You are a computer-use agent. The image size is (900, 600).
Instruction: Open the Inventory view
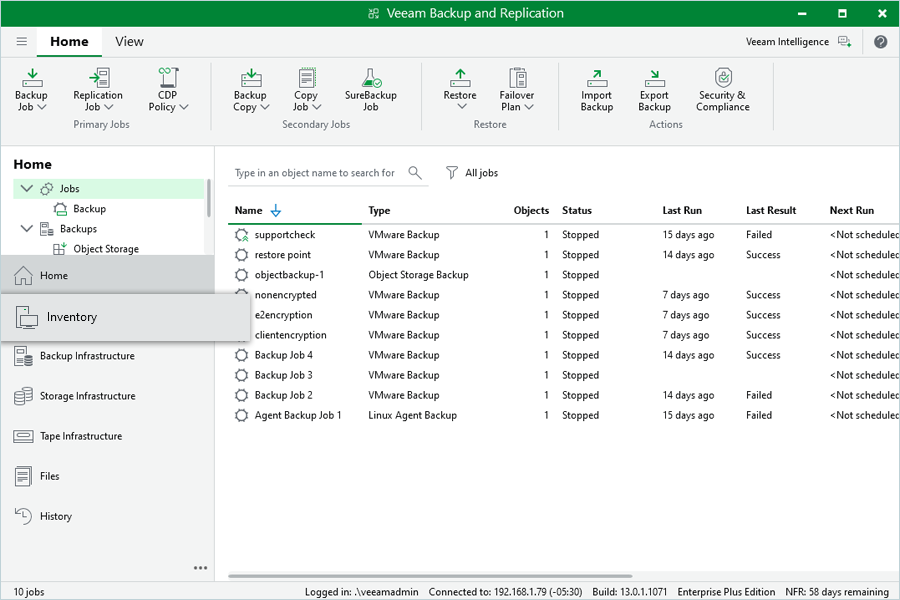click(72, 317)
